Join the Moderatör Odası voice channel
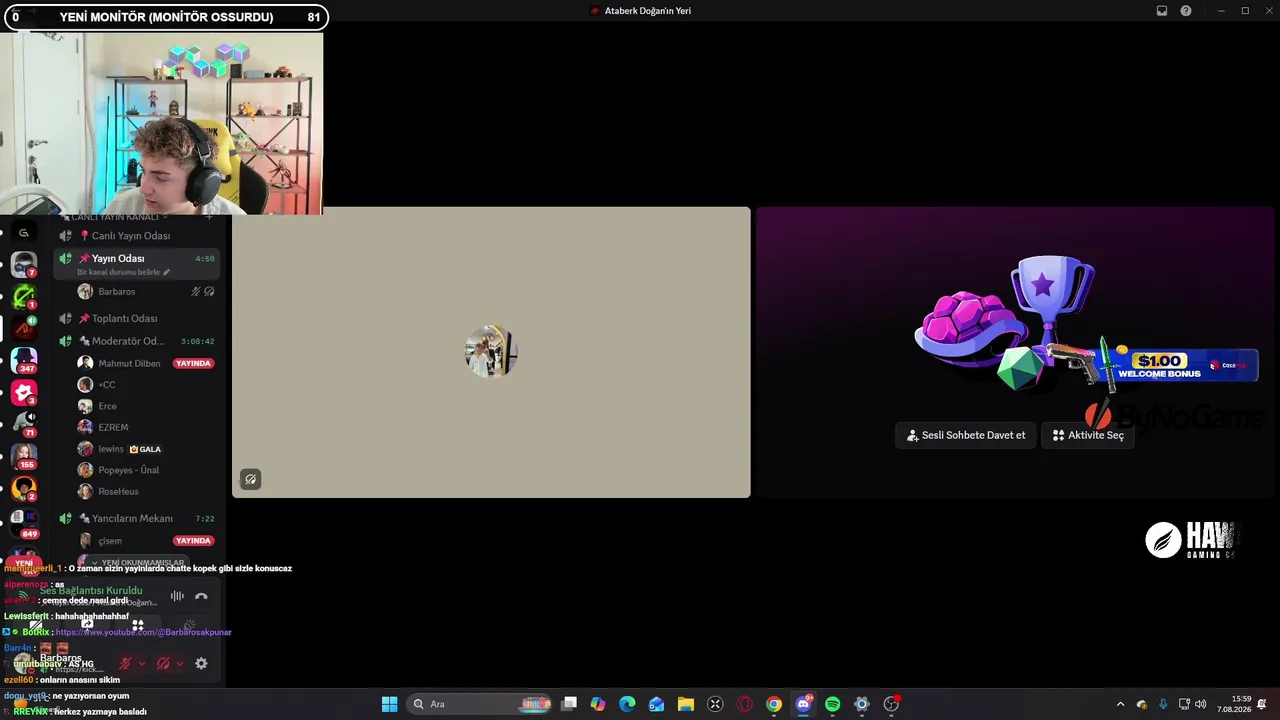This screenshot has height=720, width=1280. coord(138,341)
